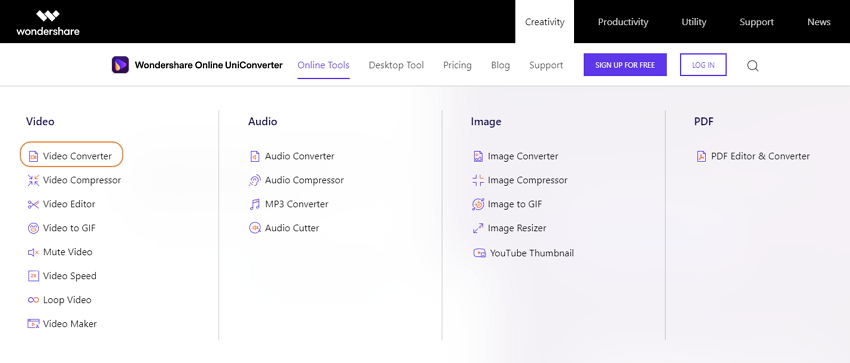850x363 pixels.
Task: Select the MP3 Converter music note icon
Action: (255, 204)
